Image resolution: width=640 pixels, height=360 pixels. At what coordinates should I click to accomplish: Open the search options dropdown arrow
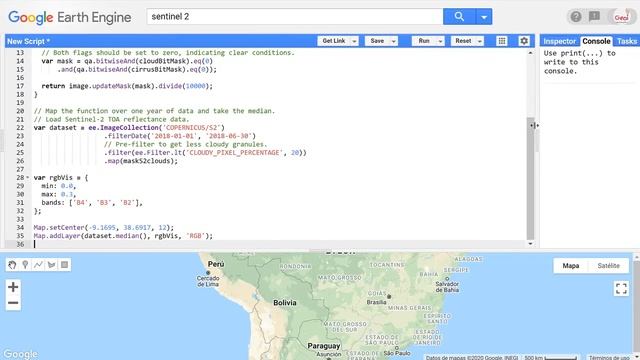point(484,17)
